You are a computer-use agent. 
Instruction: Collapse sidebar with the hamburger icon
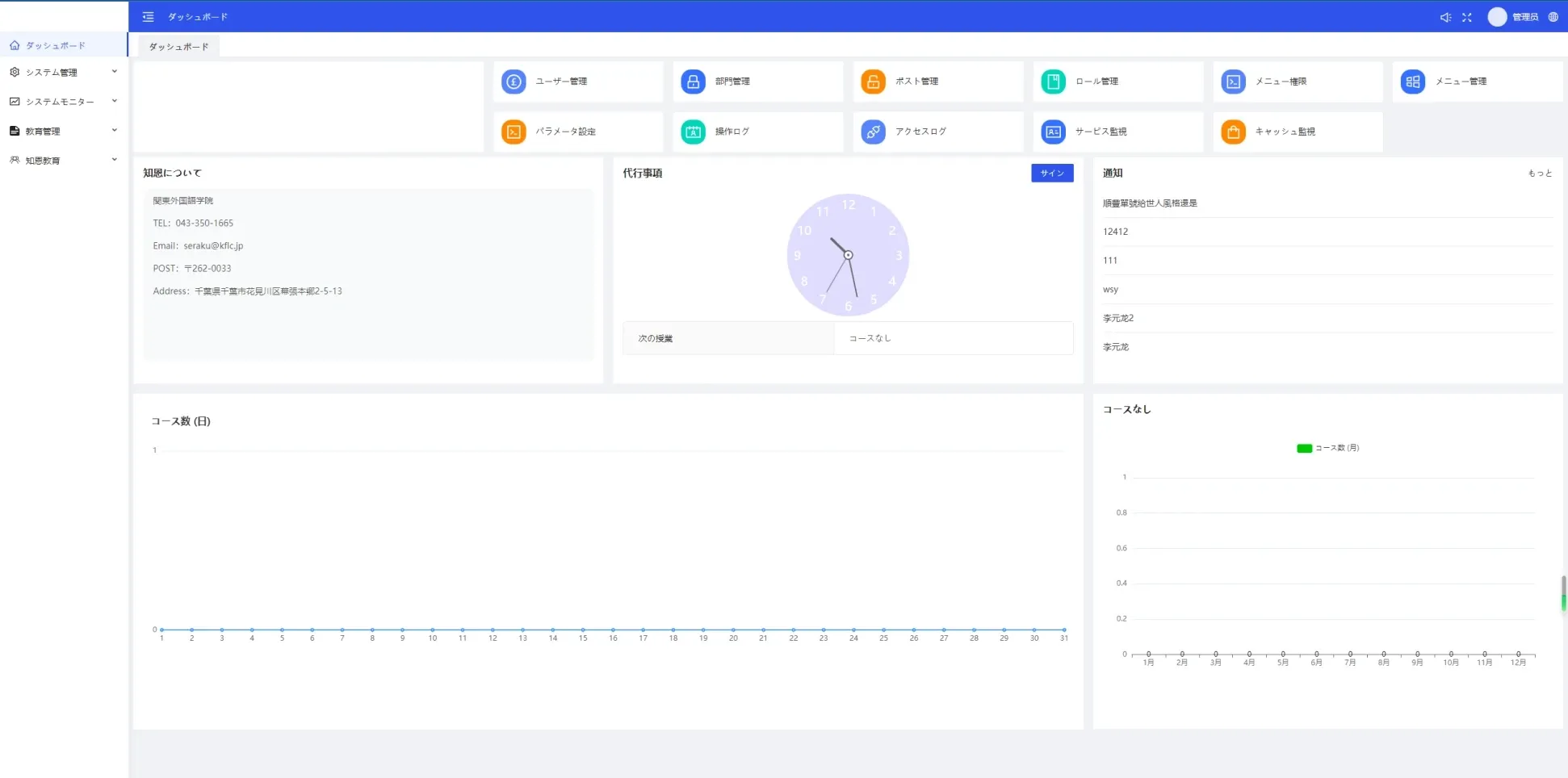[x=148, y=17]
